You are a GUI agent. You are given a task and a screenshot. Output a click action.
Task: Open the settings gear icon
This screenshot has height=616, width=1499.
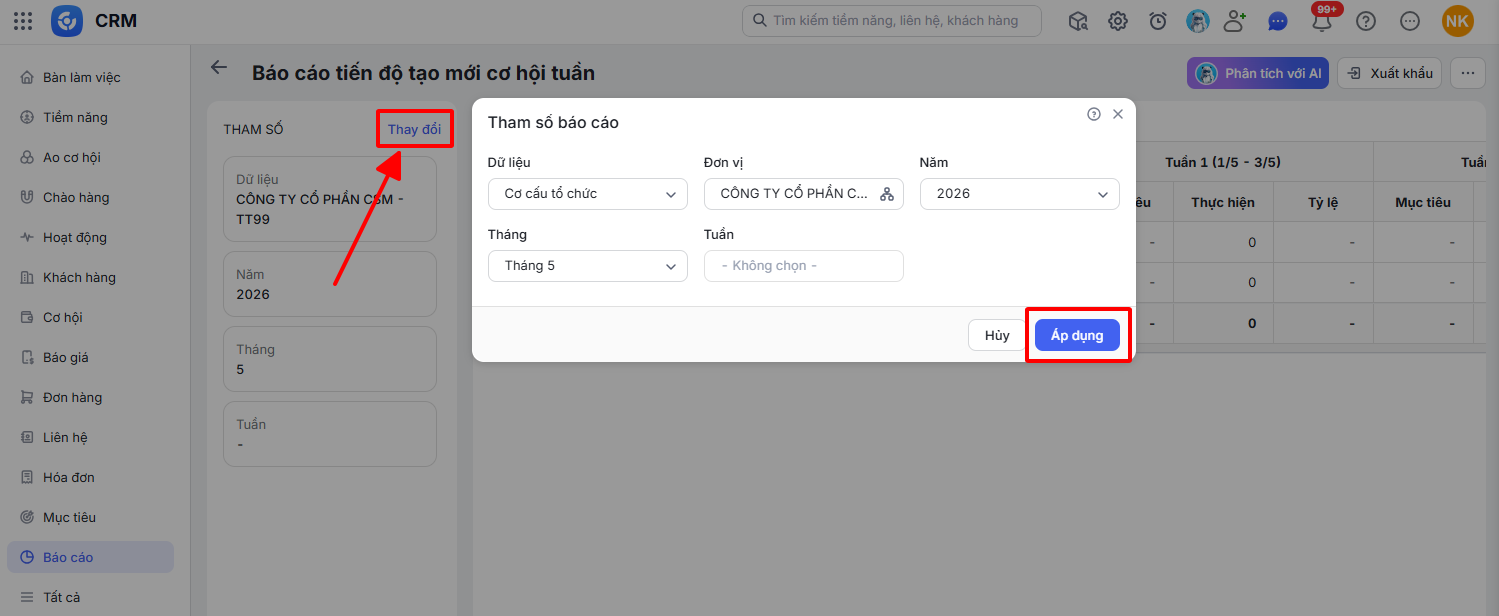(1118, 20)
